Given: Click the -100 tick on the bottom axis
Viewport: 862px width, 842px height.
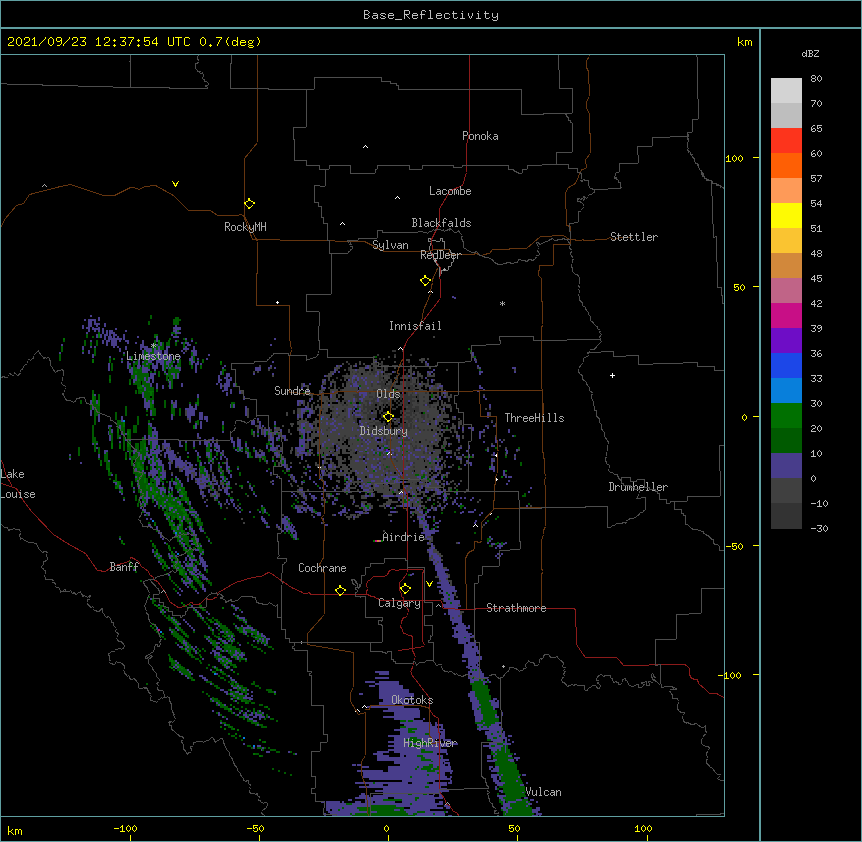Looking at the screenshot, I should click(125, 828).
